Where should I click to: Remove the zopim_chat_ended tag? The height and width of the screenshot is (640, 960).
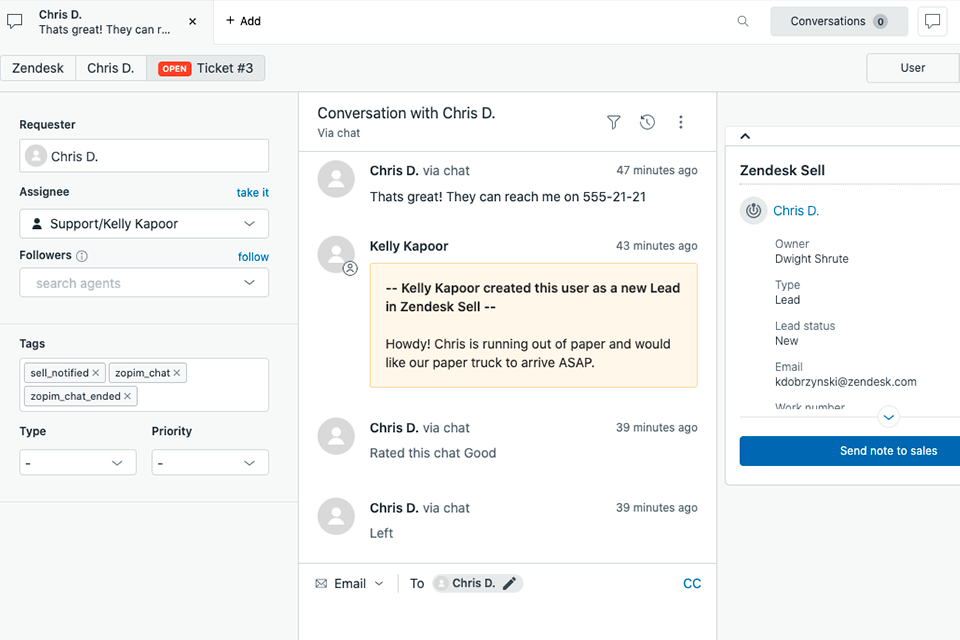point(127,396)
